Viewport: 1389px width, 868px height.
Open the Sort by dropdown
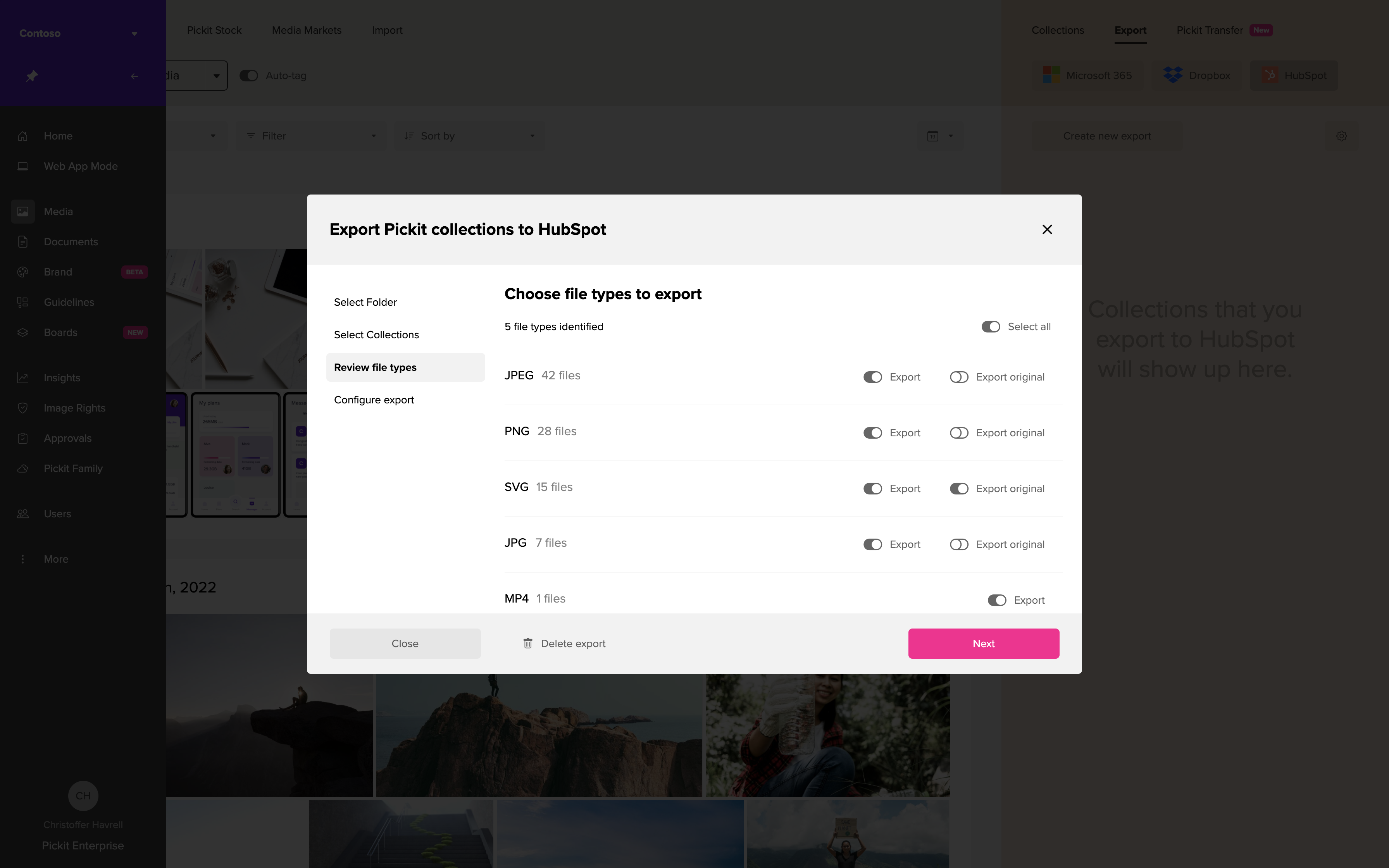tap(469, 136)
